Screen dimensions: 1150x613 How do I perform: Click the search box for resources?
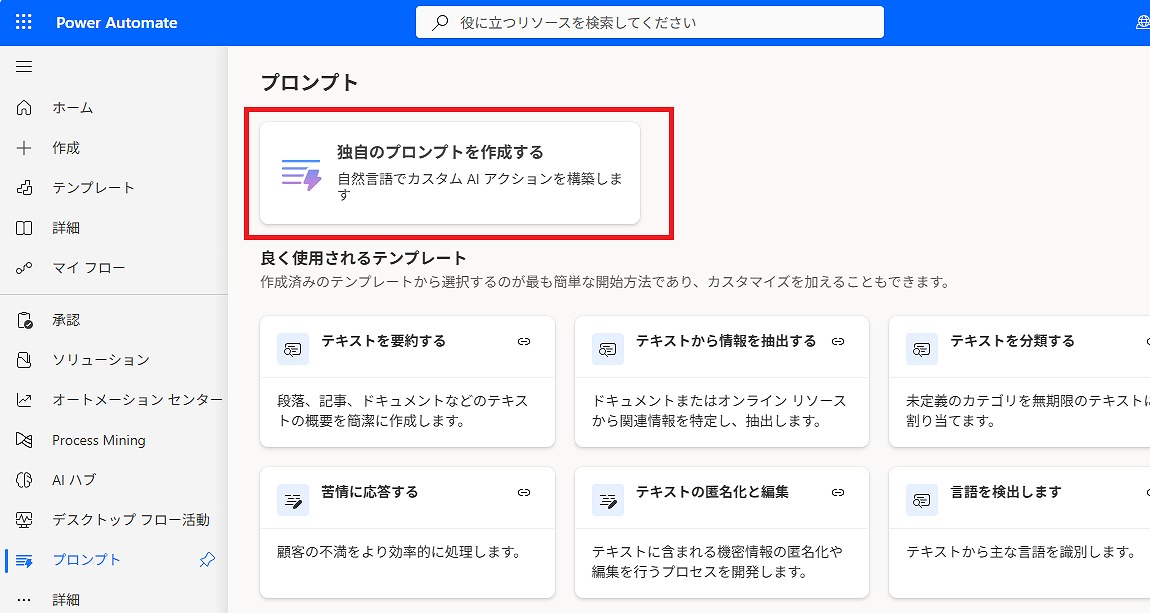point(650,22)
